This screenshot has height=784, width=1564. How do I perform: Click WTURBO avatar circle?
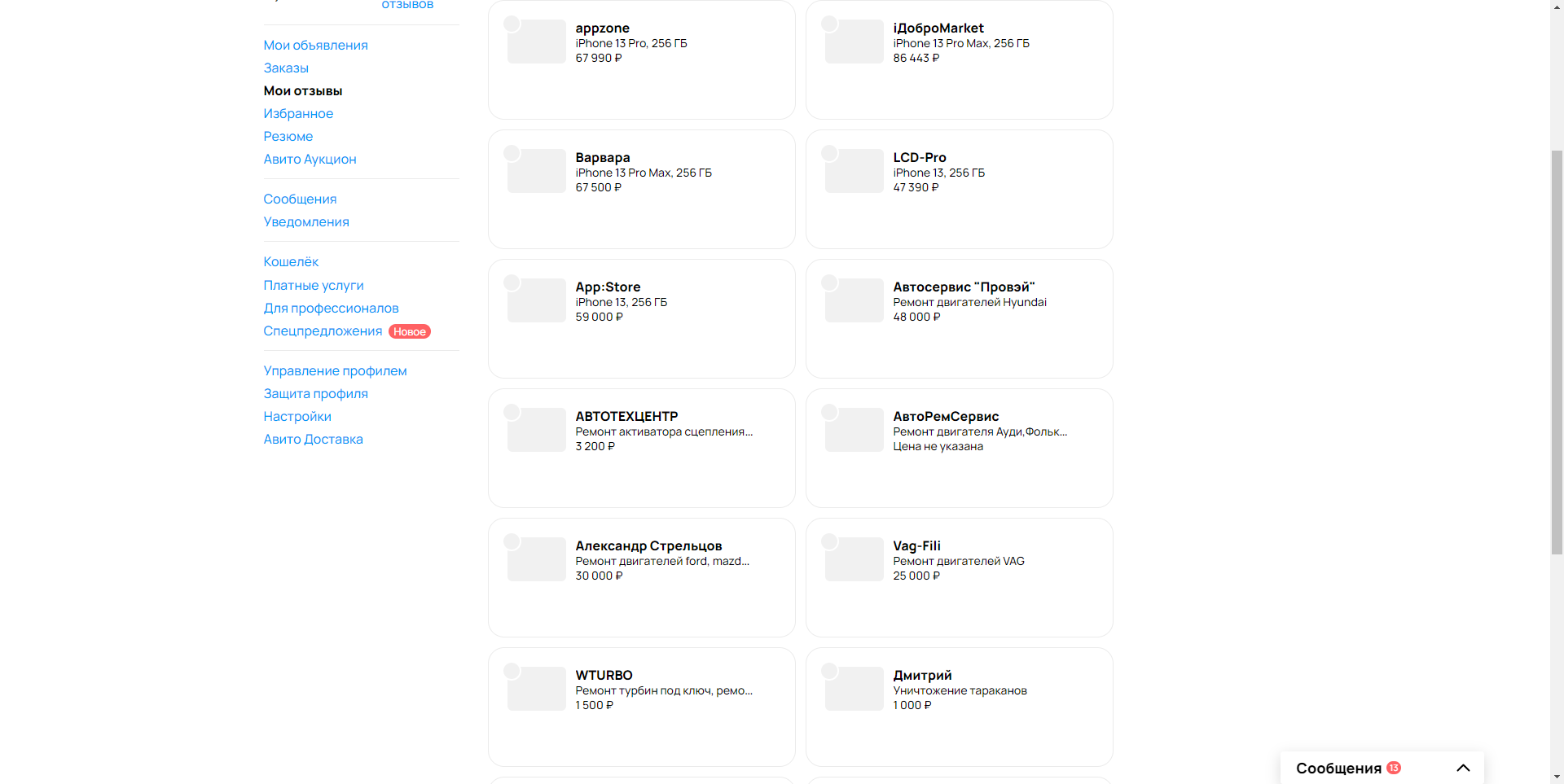pos(512,671)
